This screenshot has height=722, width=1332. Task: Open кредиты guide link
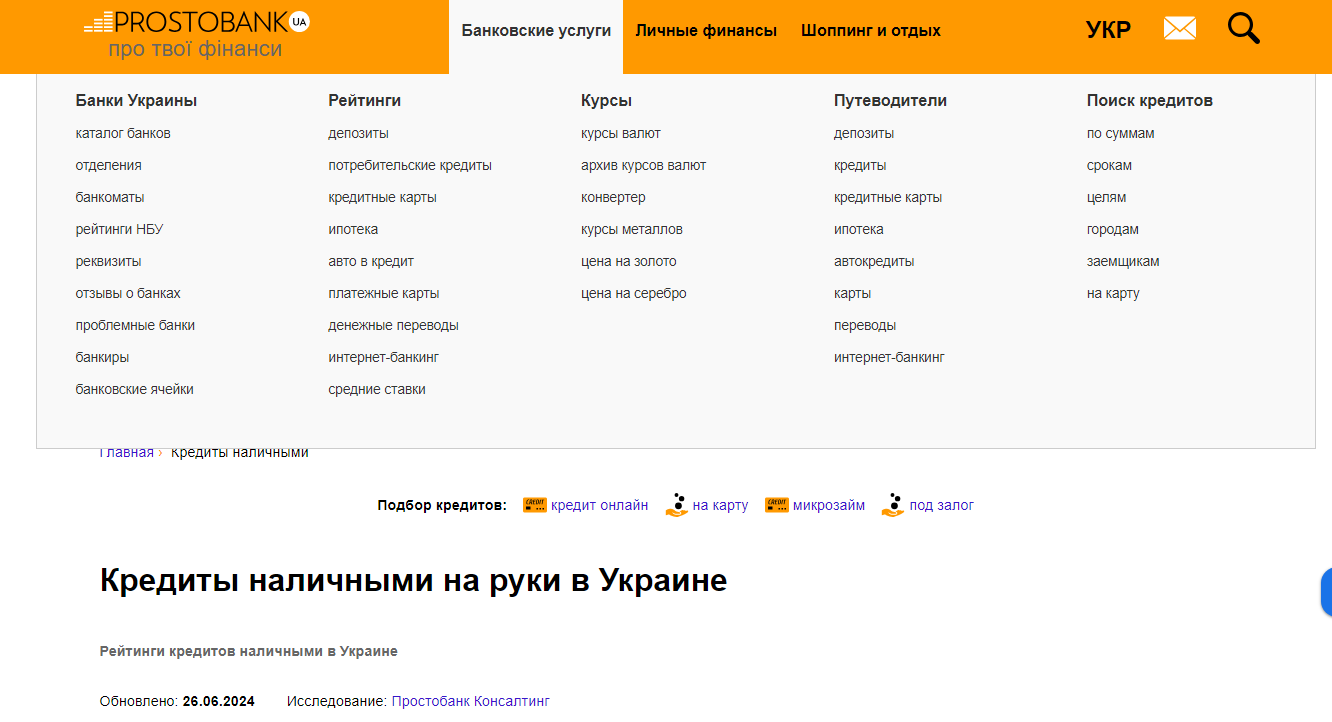(860, 165)
